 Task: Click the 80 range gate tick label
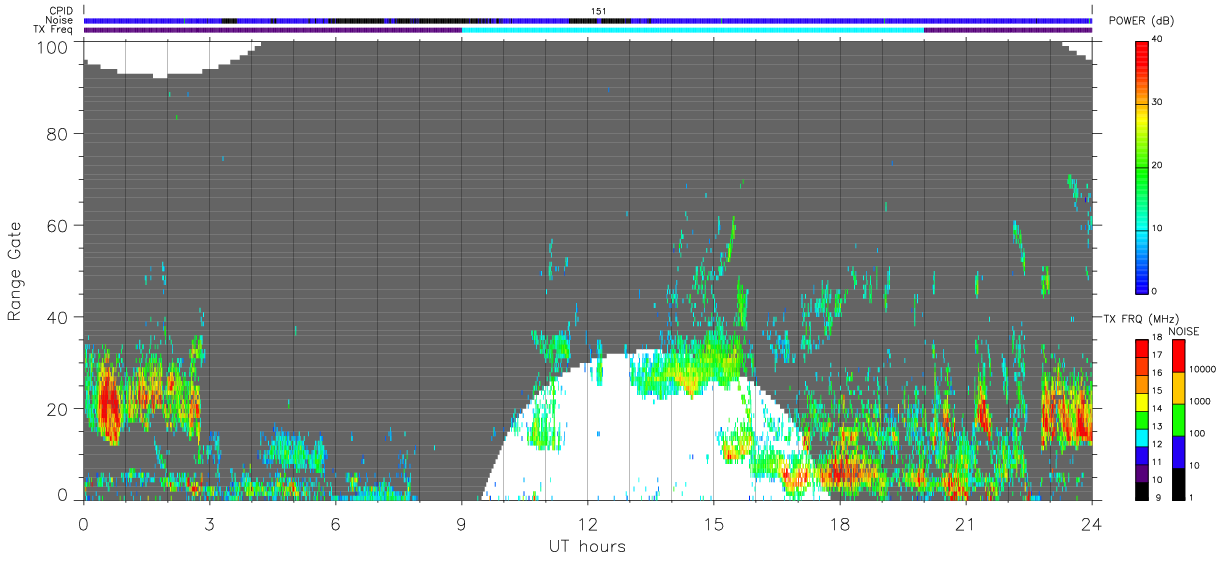point(56,133)
